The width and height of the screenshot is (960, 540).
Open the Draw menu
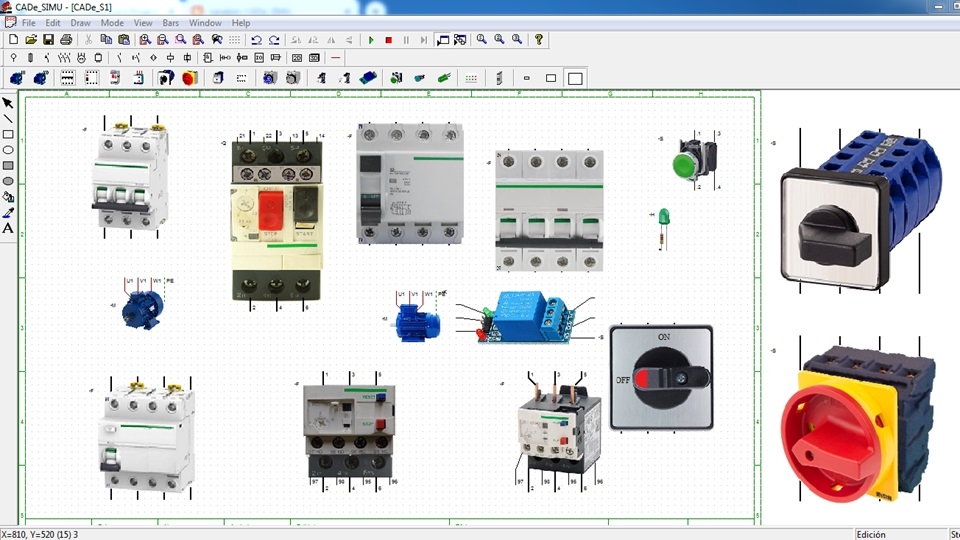tap(80, 23)
